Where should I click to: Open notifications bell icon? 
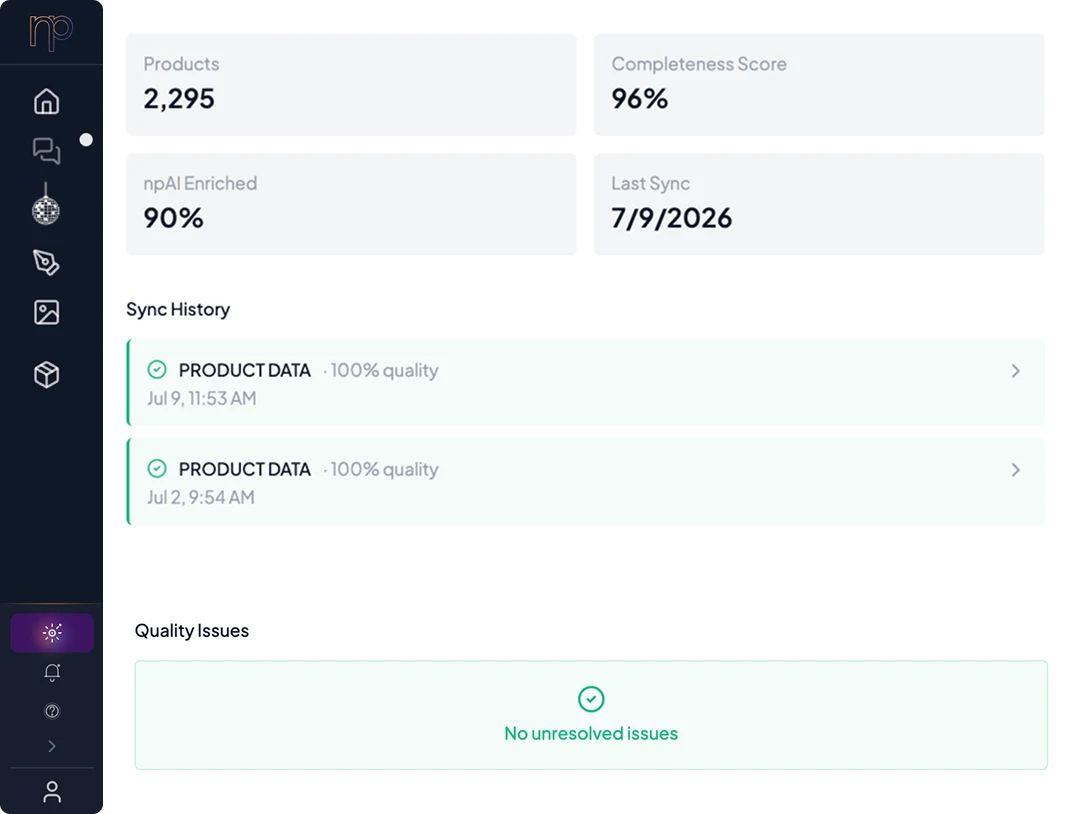click(52, 672)
